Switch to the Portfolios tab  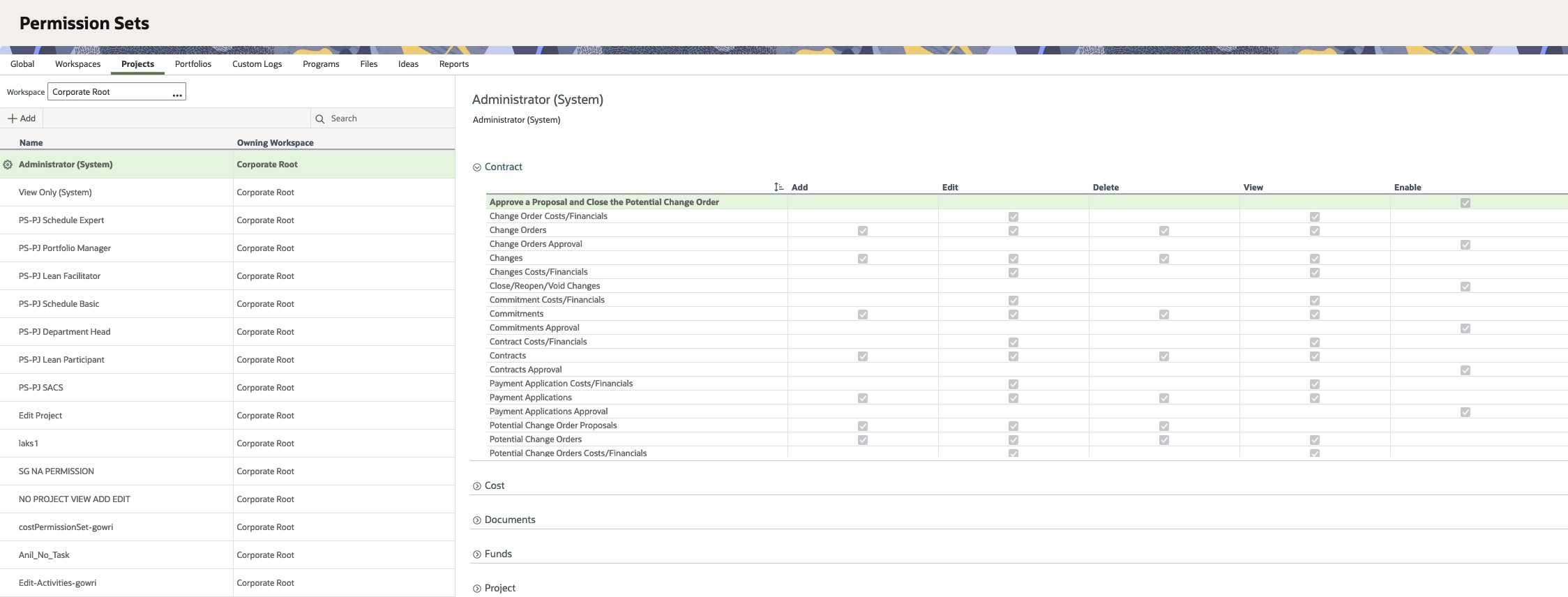tap(193, 64)
